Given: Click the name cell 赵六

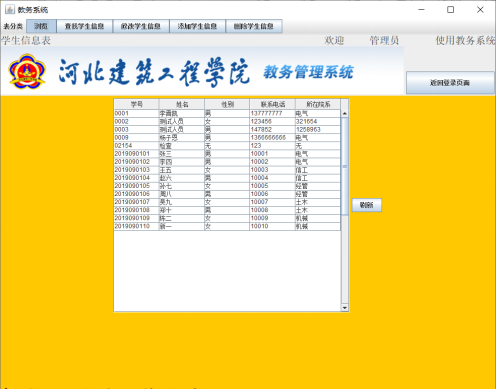Looking at the screenshot, I should pyautogui.click(x=182, y=178).
